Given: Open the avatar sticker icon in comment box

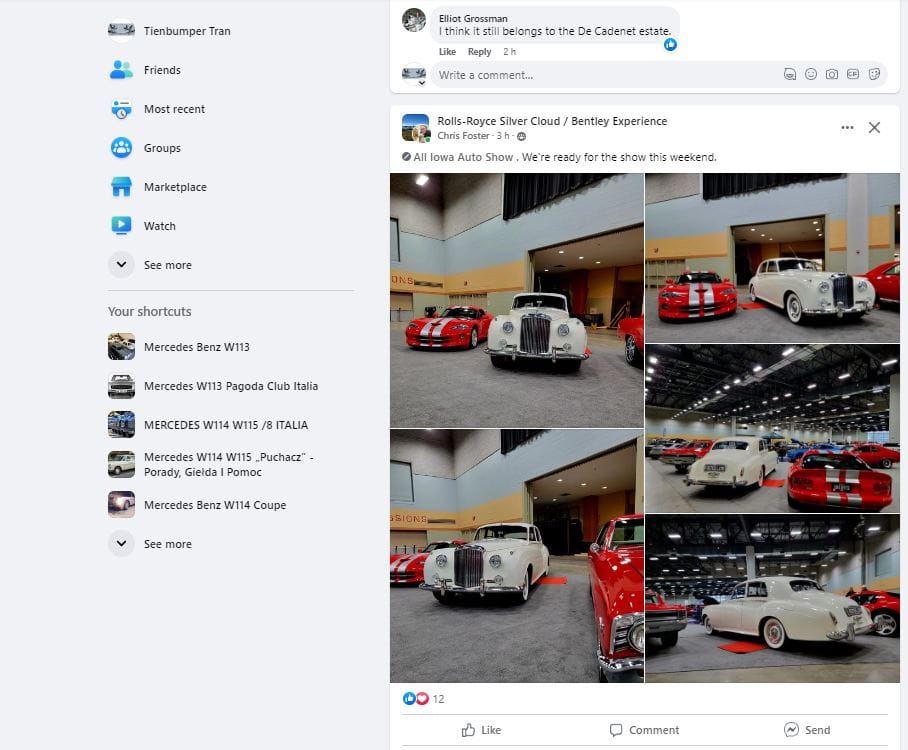Looking at the screenshot, I should point(790,74).
